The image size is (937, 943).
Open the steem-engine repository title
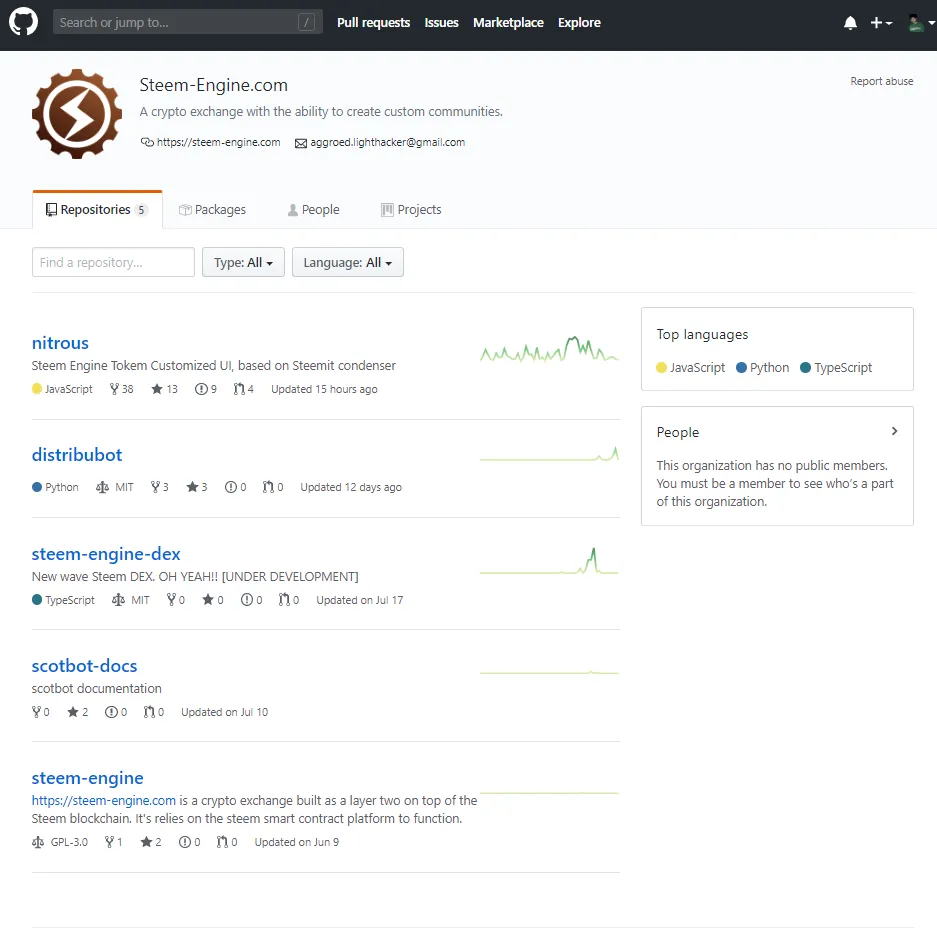pos(87,778)
